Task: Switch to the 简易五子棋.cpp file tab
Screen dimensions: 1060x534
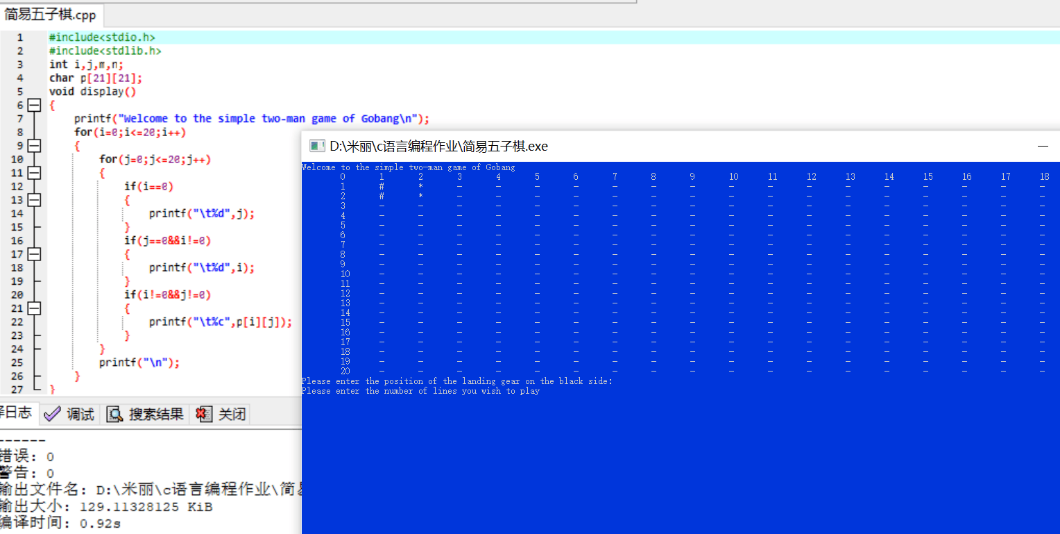Action: coord(50,14)
